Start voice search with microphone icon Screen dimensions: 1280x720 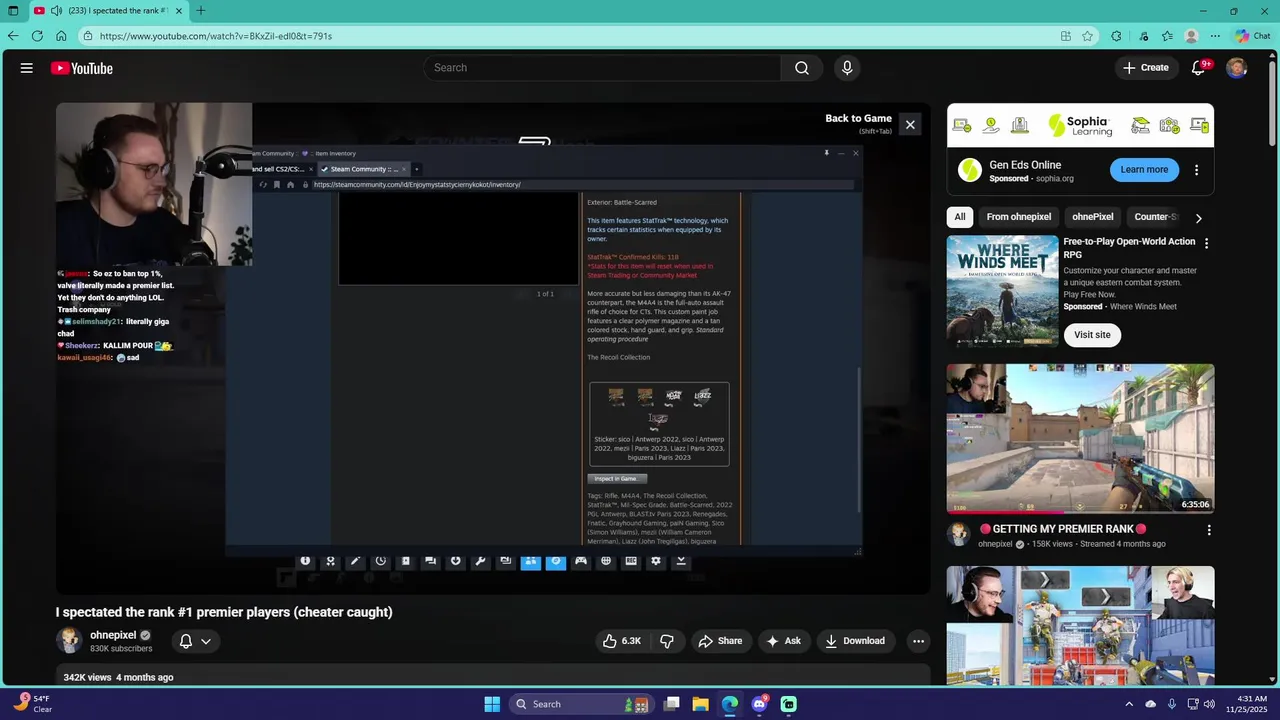pyautogui.click(x=847, y=68)
